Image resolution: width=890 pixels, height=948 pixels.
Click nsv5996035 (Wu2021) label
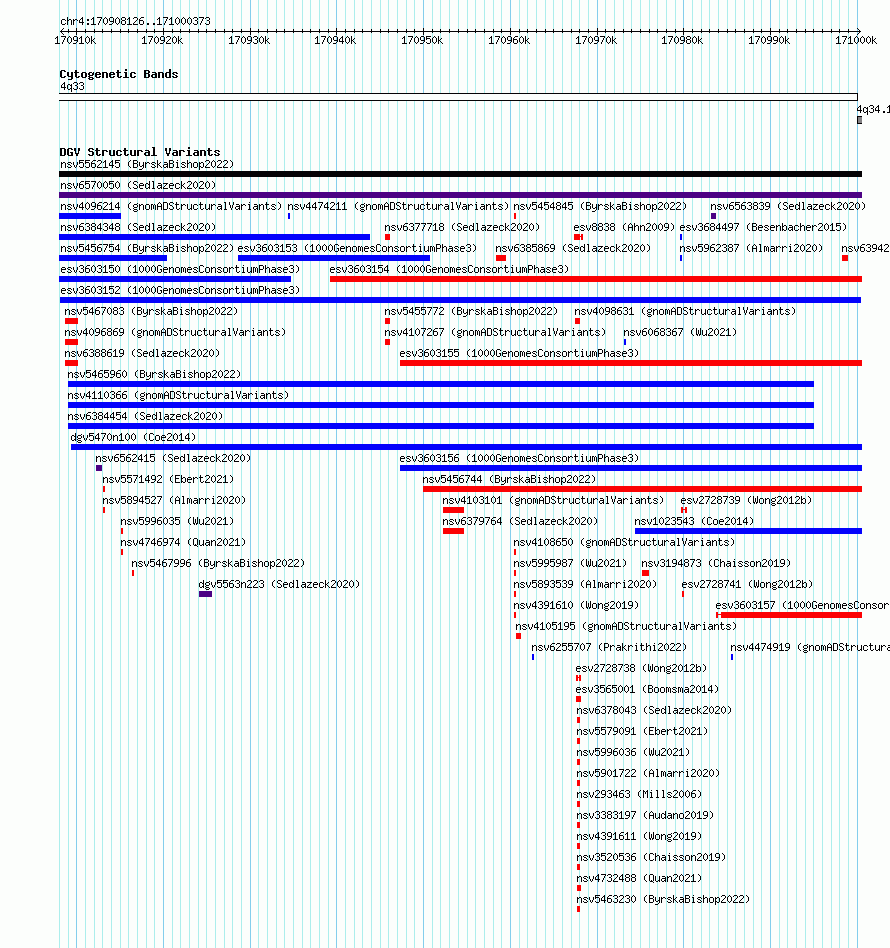click(x=177, y=521)
